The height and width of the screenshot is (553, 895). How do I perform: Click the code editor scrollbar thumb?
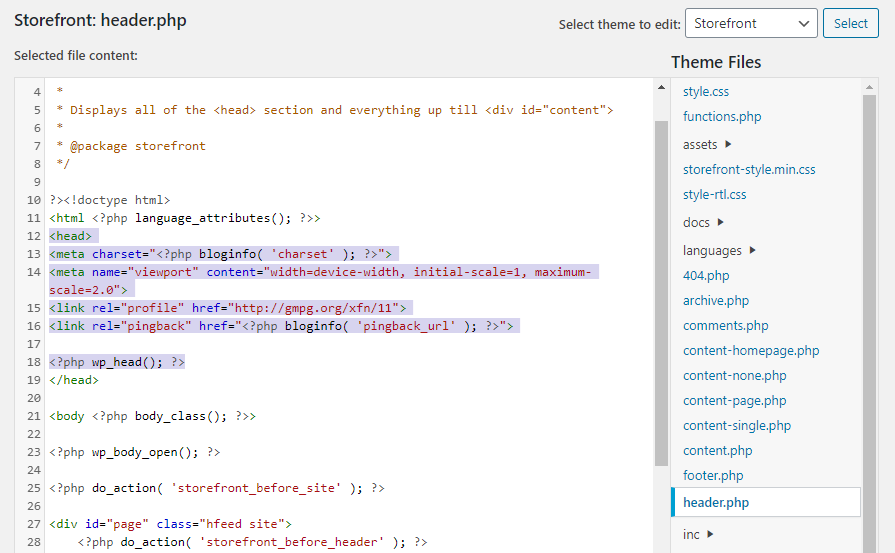click(x=661, y=293)
